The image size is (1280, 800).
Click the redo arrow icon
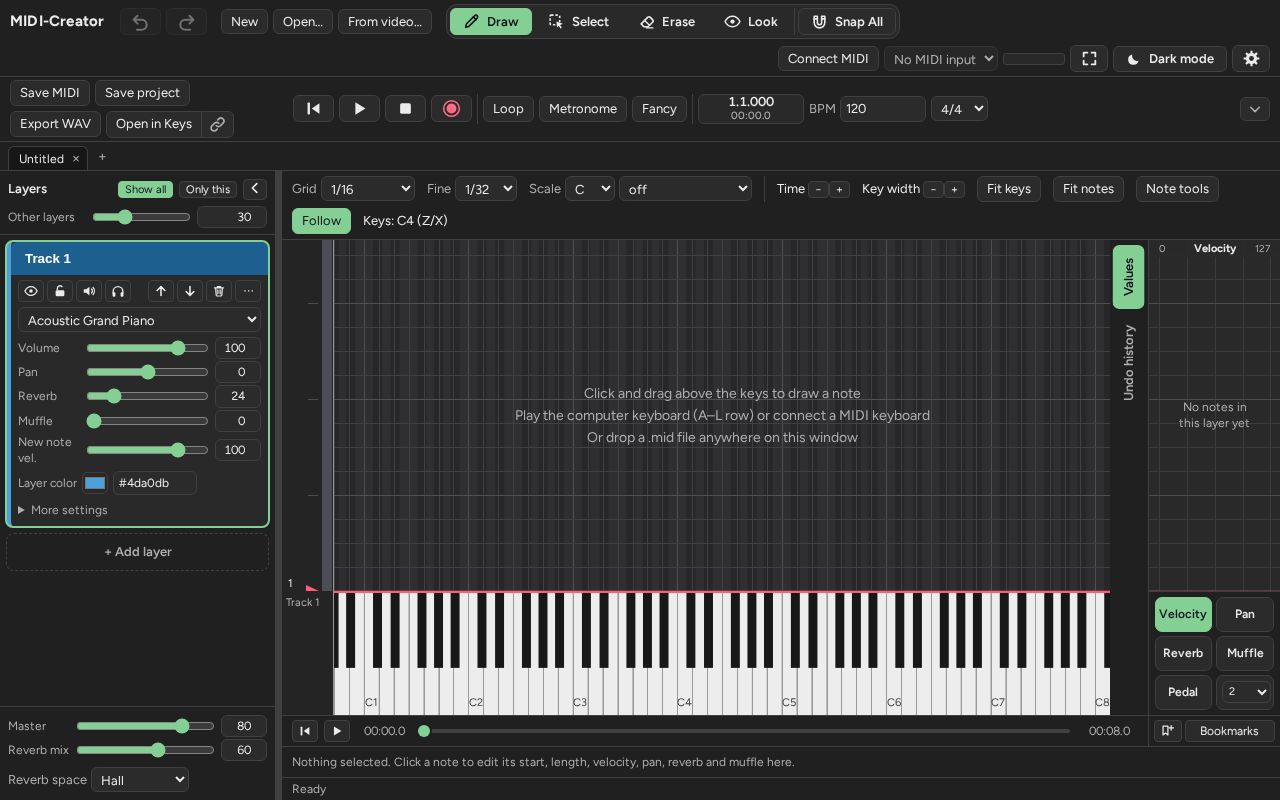[186, 22]
